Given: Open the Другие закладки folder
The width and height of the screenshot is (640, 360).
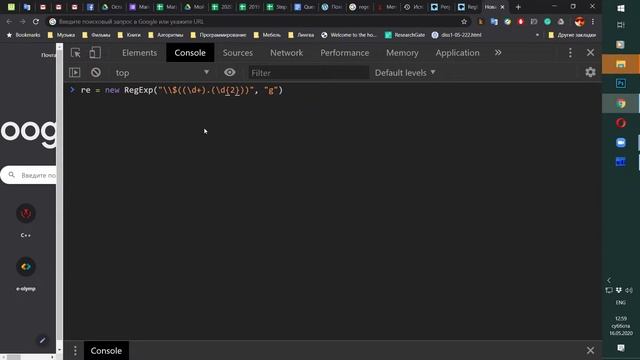Looking at the screenshot, I should (572, 35).
